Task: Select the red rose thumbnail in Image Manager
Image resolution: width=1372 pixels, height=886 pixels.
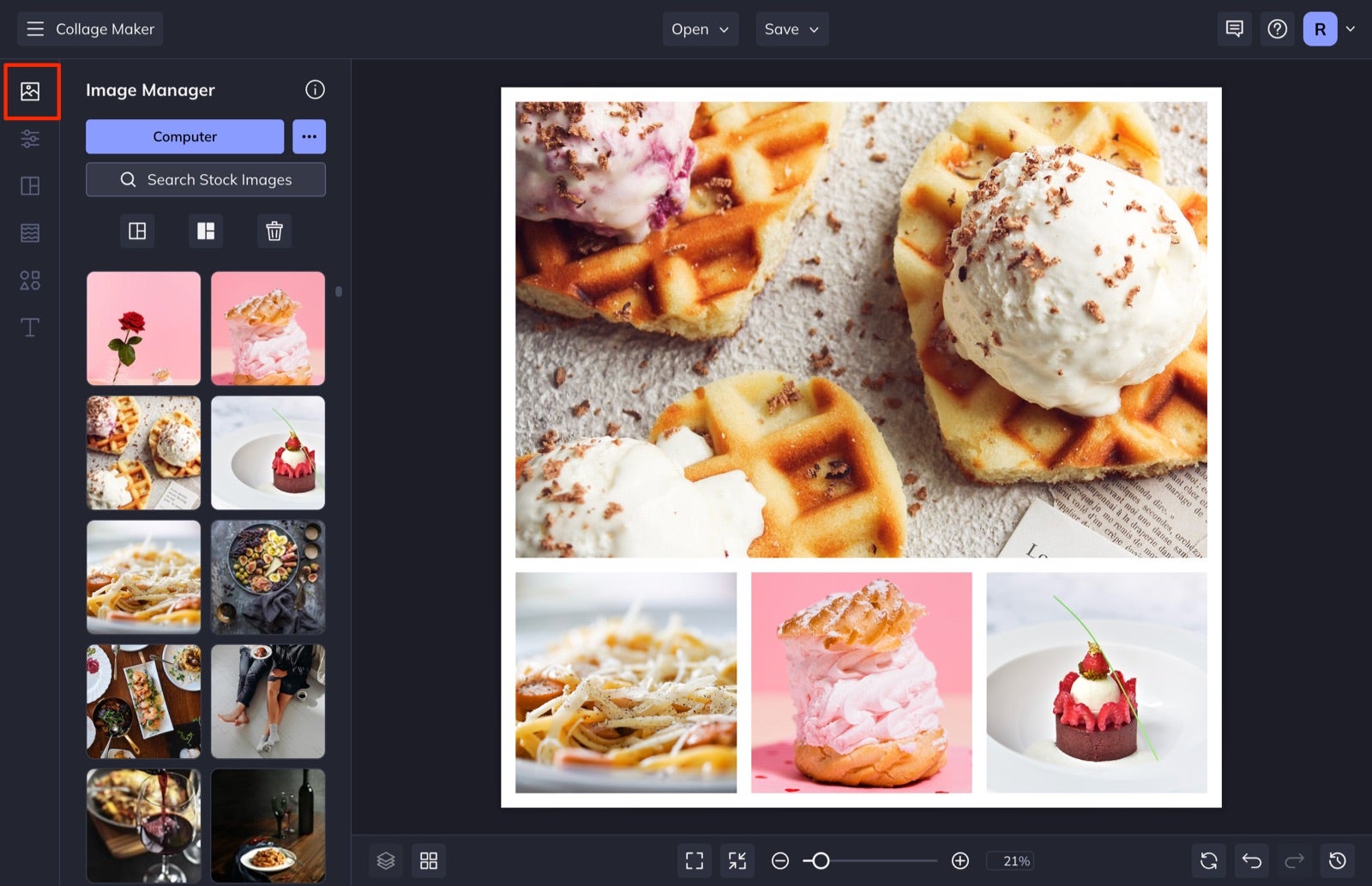Action: [142, 328]
